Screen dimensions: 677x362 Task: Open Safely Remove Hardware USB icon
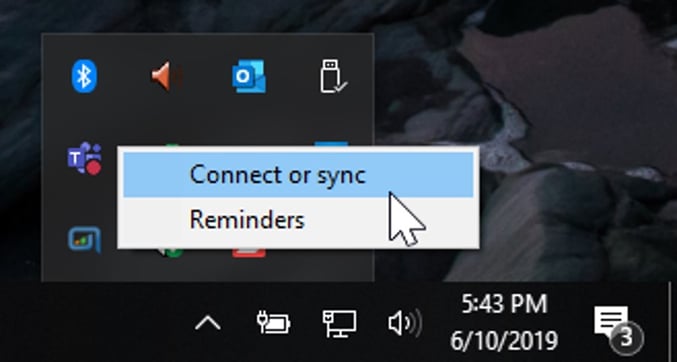[333, 76]
